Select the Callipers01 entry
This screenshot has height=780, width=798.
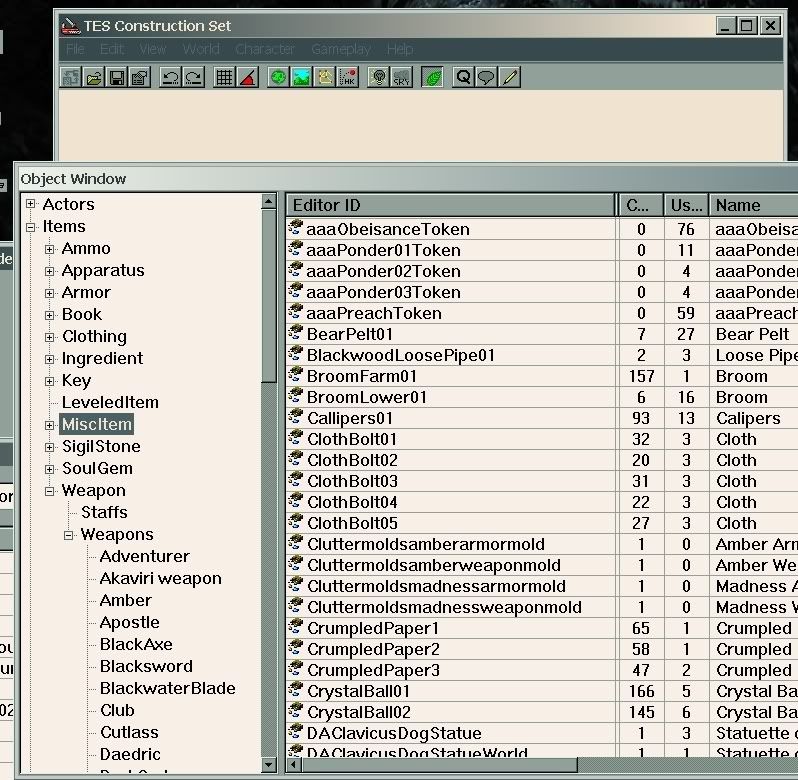[542, 418]
